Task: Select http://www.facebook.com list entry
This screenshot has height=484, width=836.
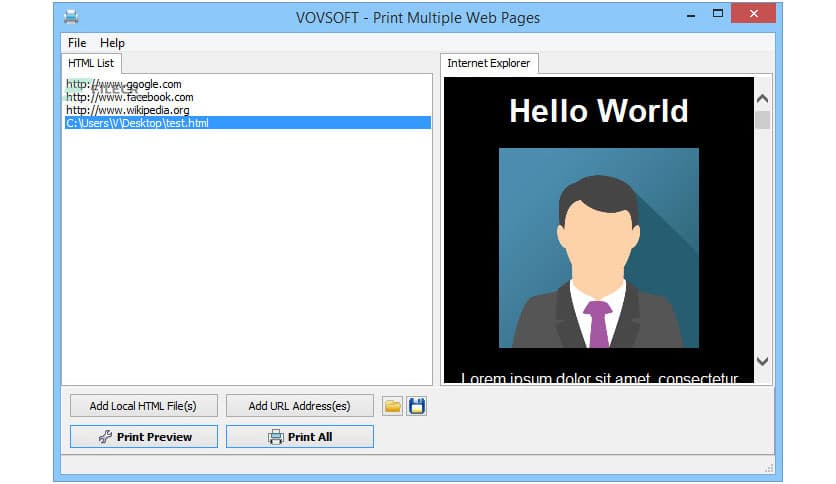Action: click(x=248, y=97)
